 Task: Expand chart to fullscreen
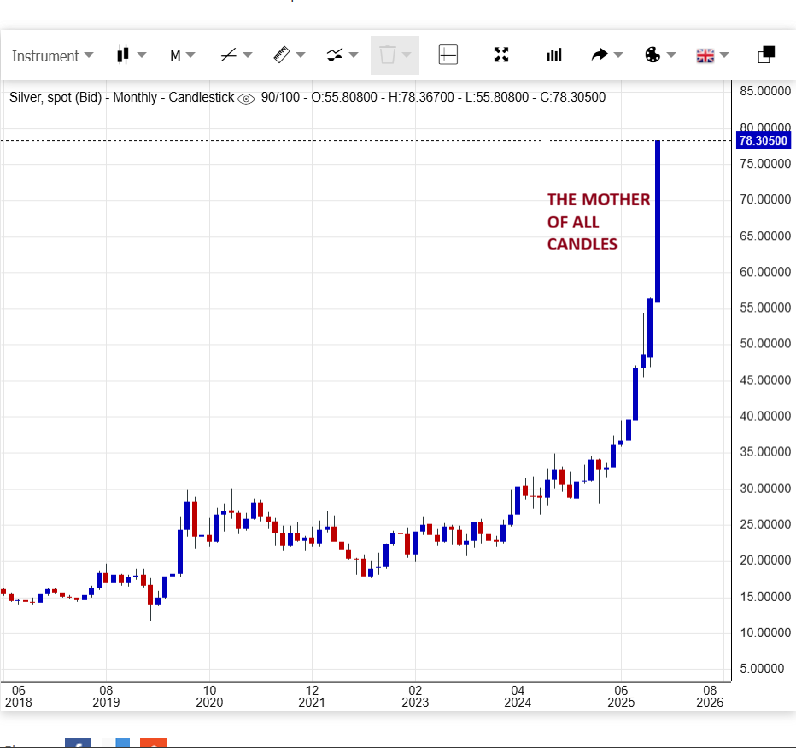[x=502, y=56]
